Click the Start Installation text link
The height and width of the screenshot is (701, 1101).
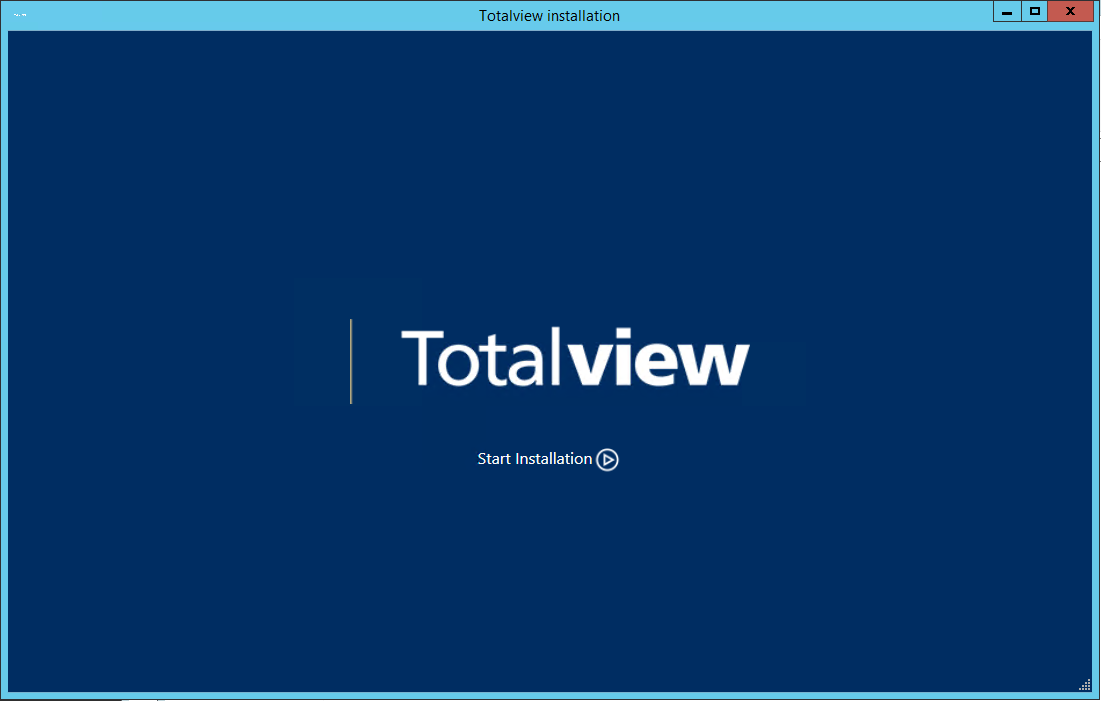tap(534, 459)
